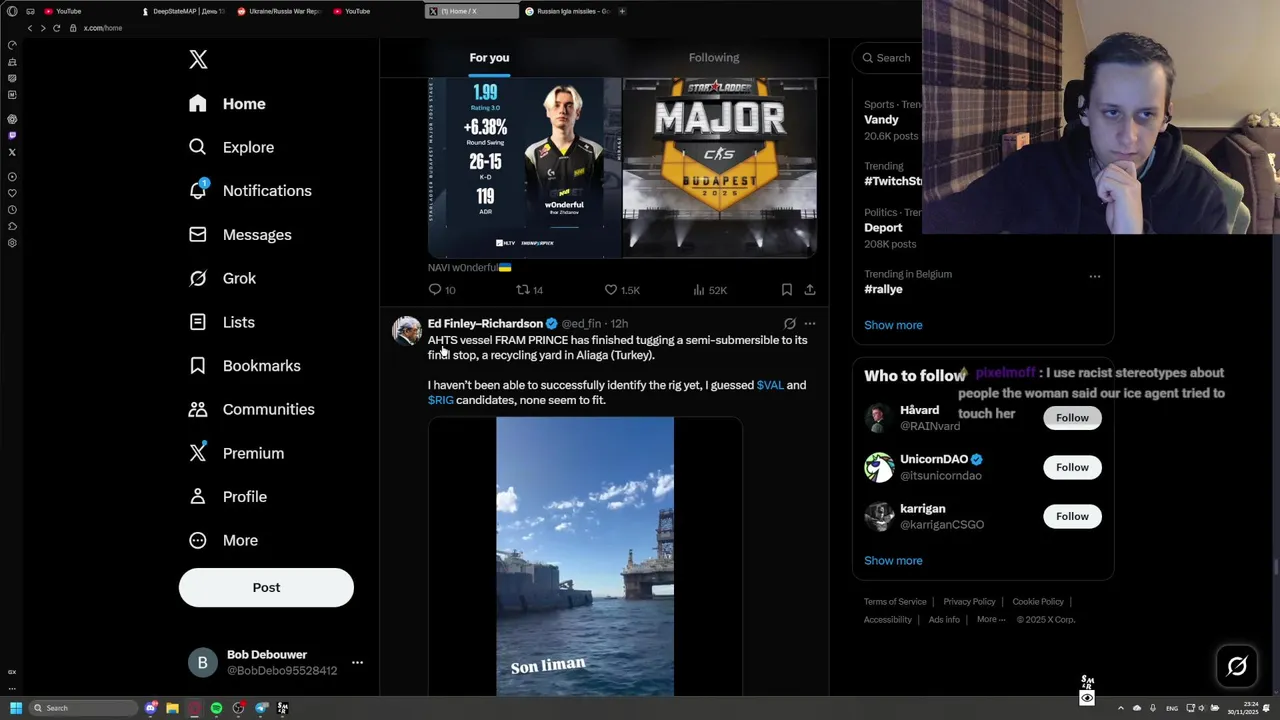Open Ed Finley-Richardson profile name
This screenshot has height=720, width=1280.
click(485, 324)
